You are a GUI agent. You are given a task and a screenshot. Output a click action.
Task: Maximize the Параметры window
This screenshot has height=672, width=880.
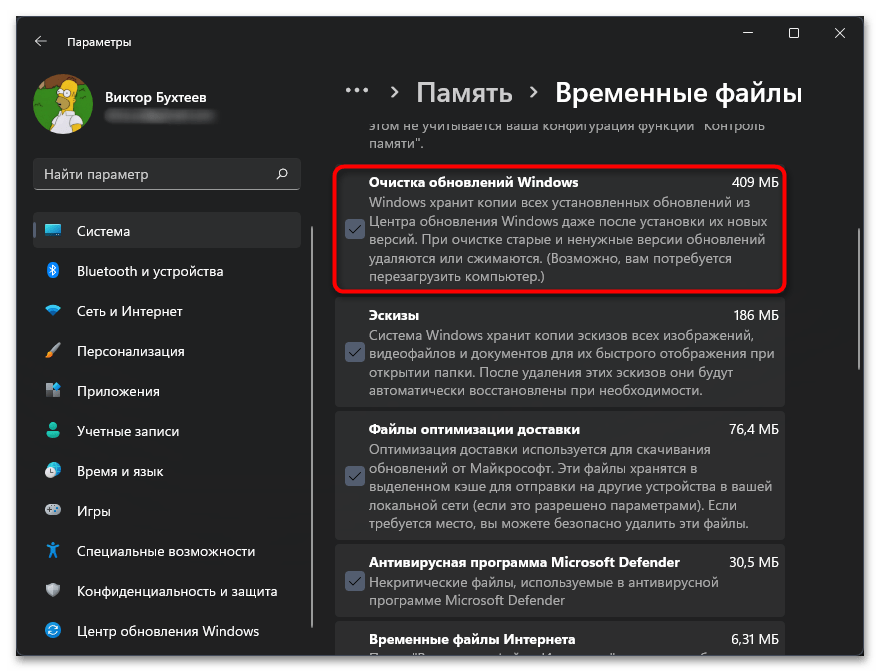(x=794, y=33)
